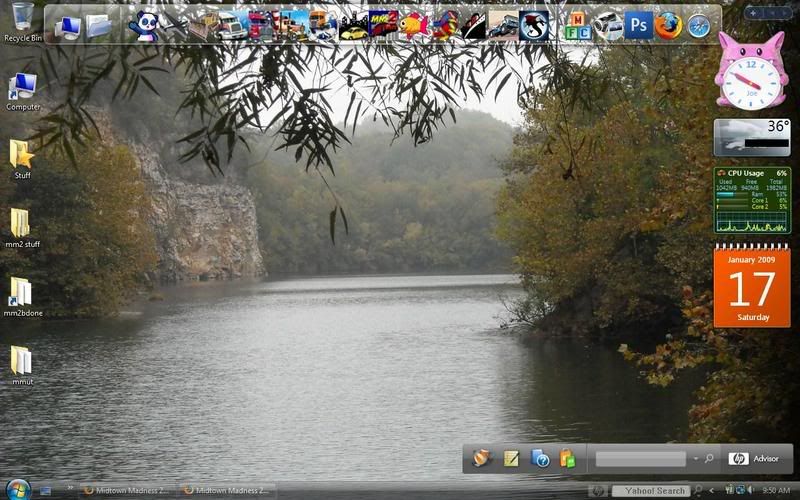Click the panda icon in the dock

tap(145, 26)
